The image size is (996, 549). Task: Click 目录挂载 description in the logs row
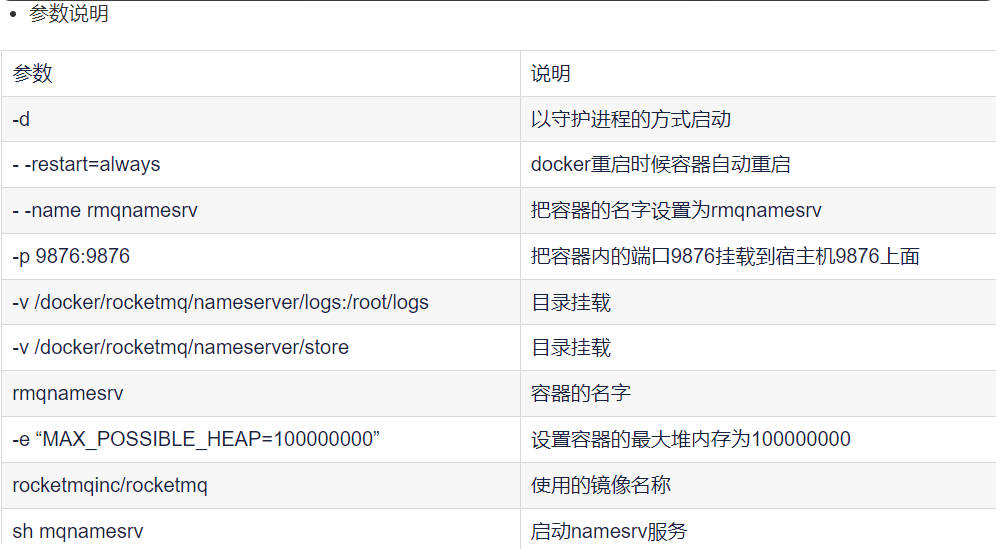[570, 302]
